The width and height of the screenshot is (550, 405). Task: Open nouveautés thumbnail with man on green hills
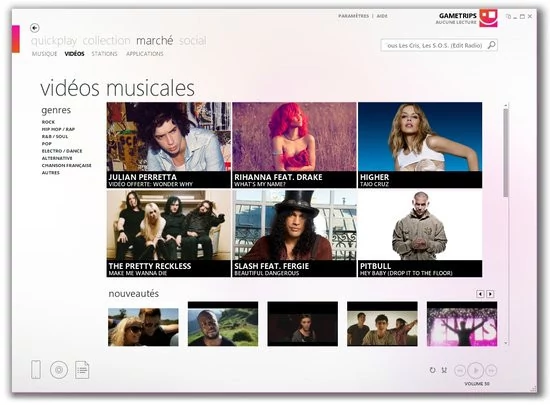pos(223,324)
